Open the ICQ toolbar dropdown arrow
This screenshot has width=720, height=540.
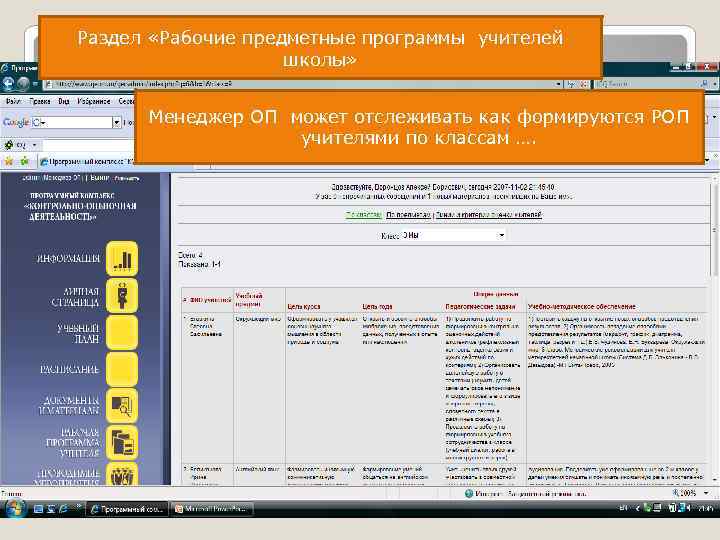coord(34,145)
